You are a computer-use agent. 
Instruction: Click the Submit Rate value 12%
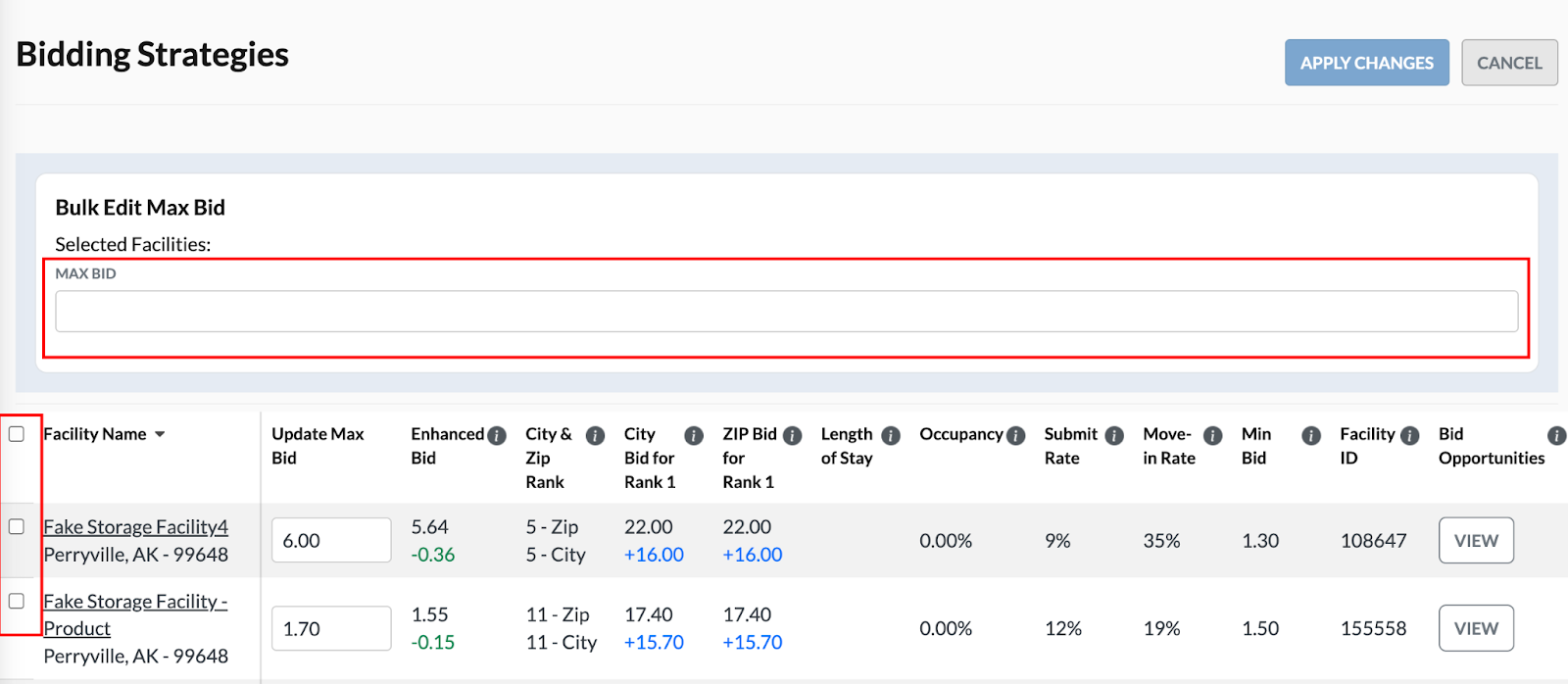click(x=1063, y=628)
